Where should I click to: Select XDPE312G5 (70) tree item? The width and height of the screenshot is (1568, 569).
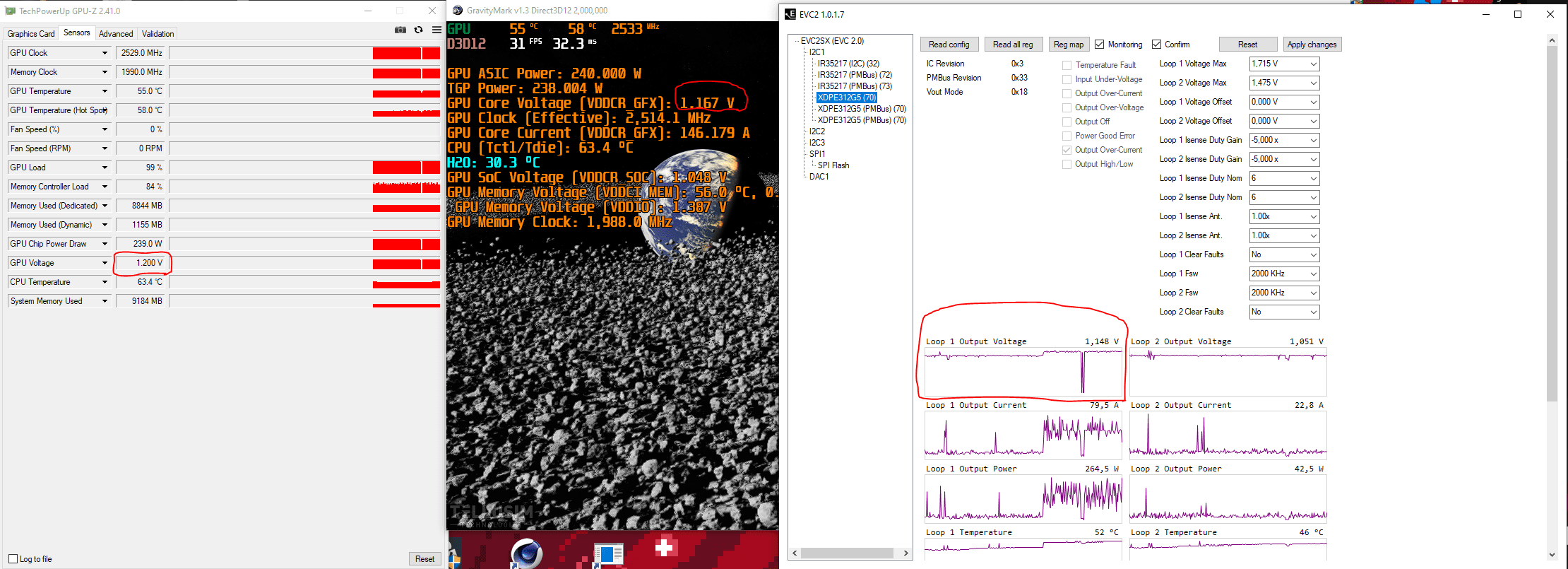pos(846,98)
